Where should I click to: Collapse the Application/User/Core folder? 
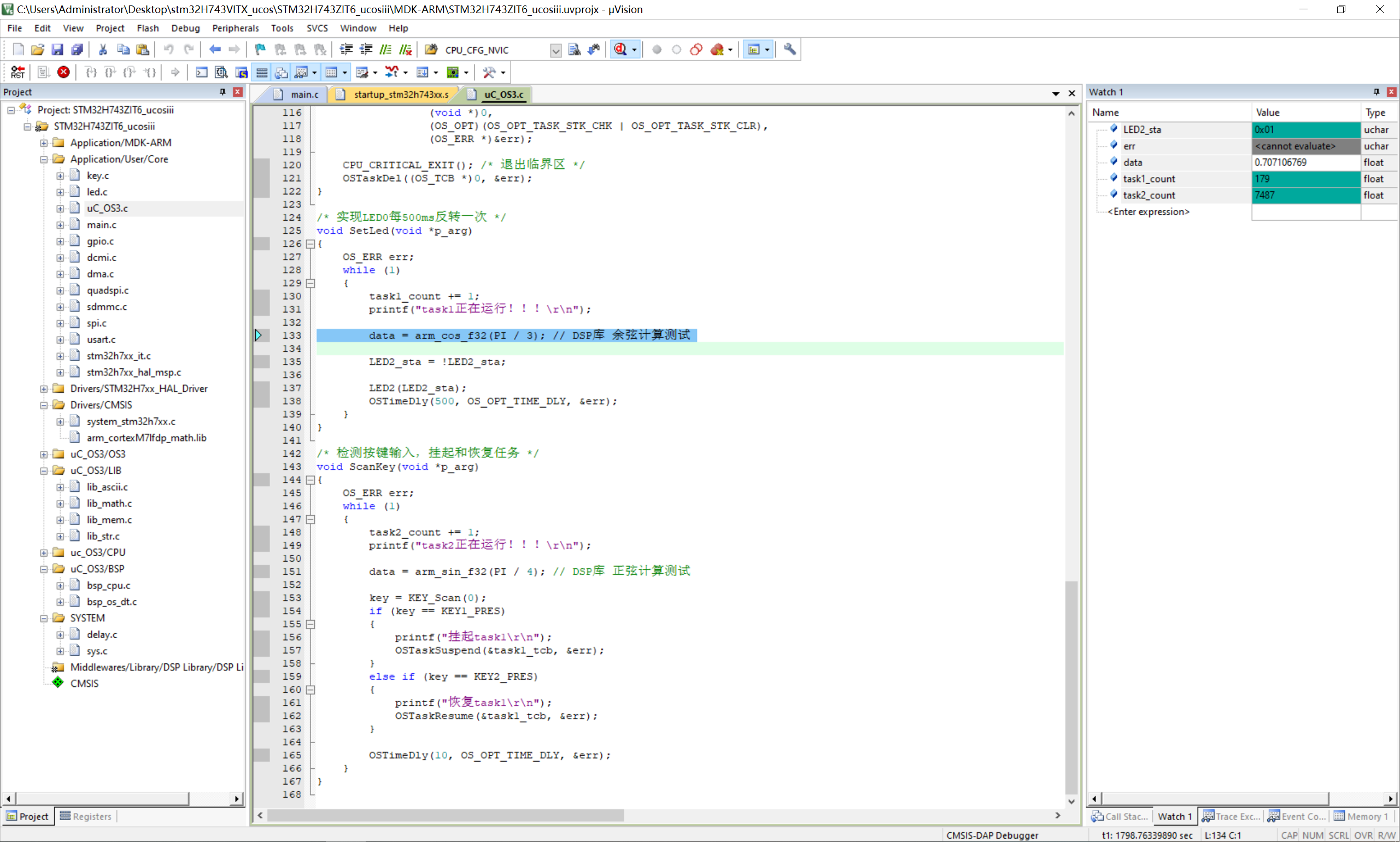[x=44, y=160]
